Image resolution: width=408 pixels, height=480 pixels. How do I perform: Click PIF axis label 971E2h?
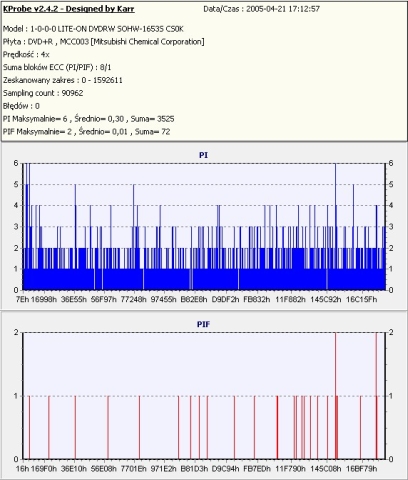163,469
